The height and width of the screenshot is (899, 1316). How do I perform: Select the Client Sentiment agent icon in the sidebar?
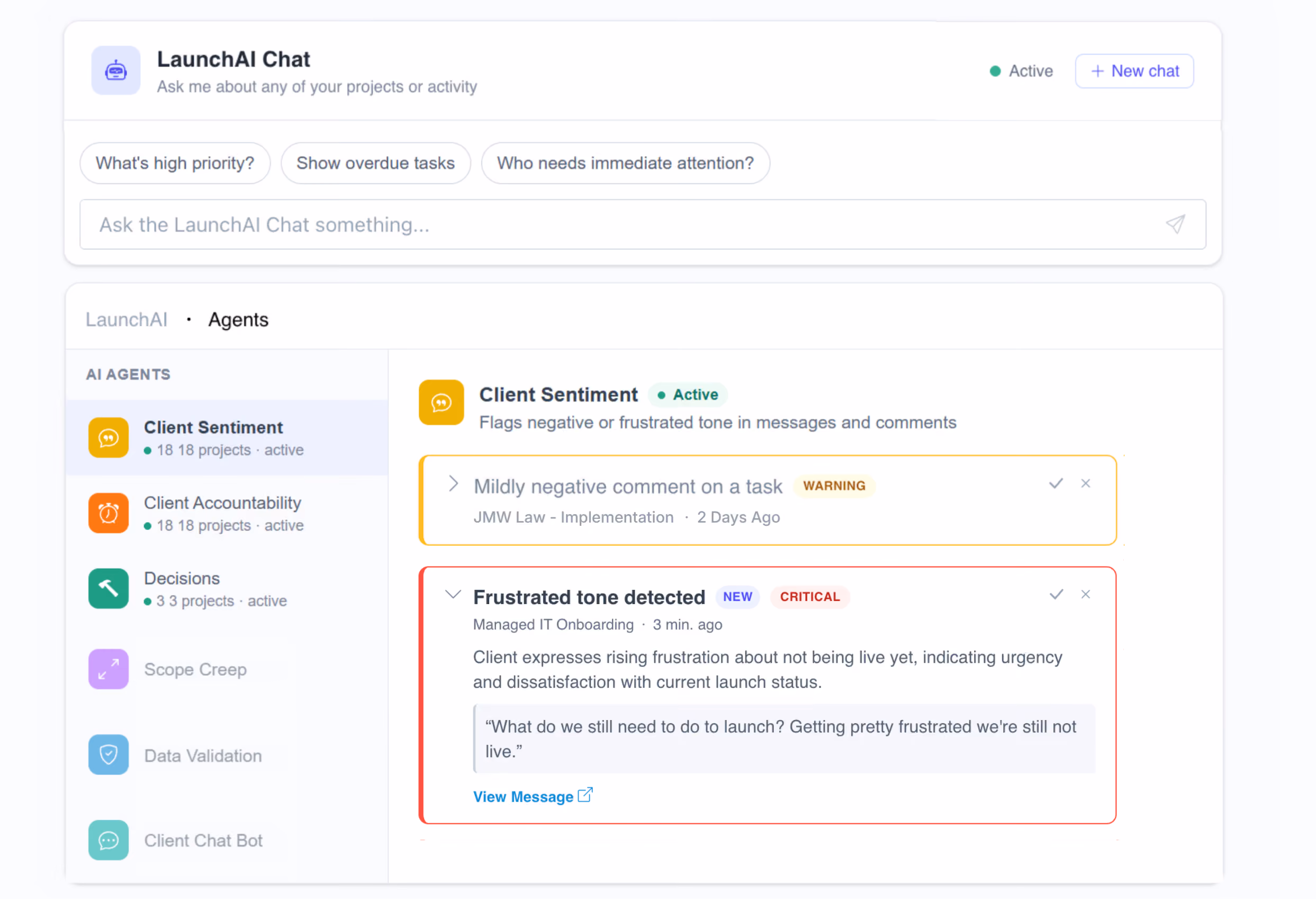[x=108, y=438]
